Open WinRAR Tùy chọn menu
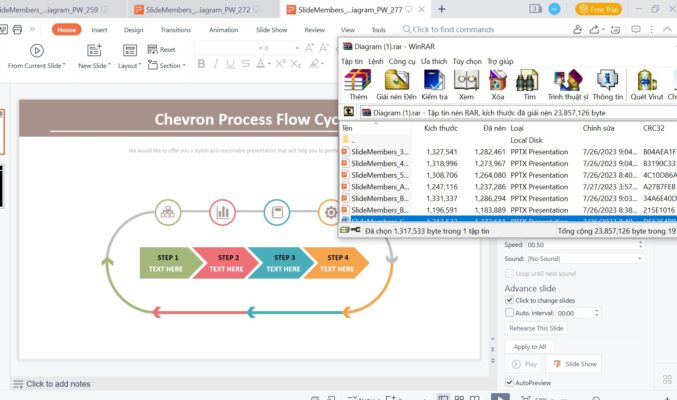Screen dimensions: 677x400 tap(467, 61)
